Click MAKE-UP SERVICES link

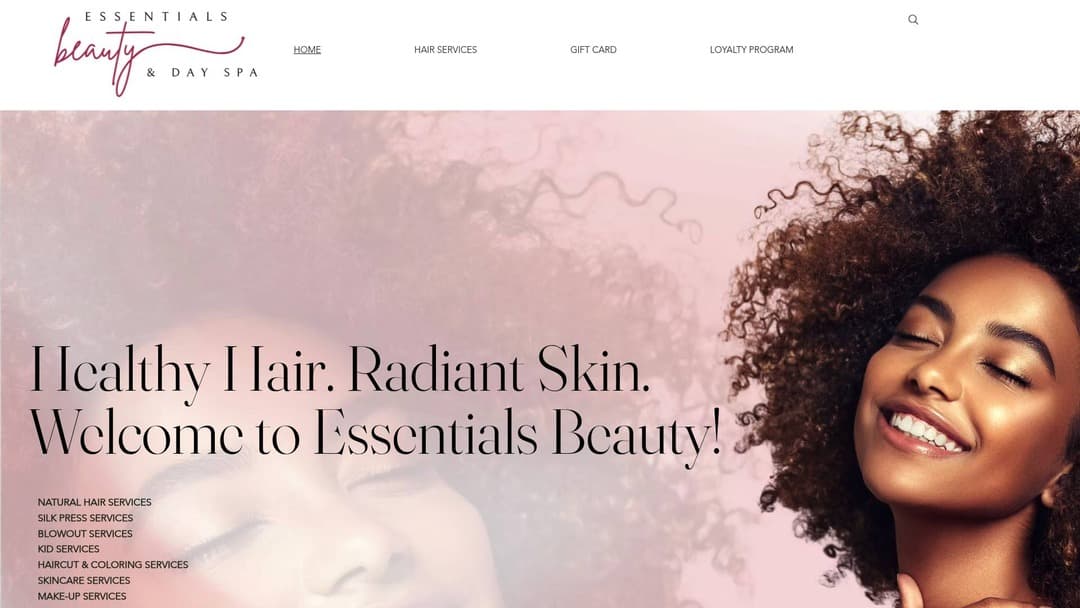point(82,596)
